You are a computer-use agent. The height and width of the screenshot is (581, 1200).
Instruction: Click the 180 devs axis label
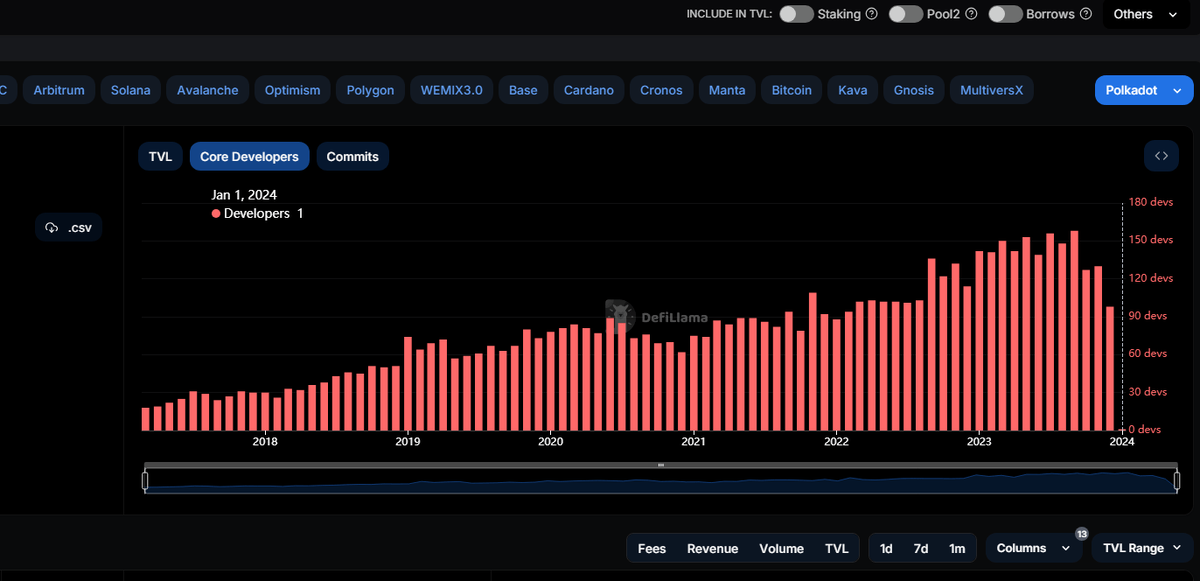tap(1150, 202)
